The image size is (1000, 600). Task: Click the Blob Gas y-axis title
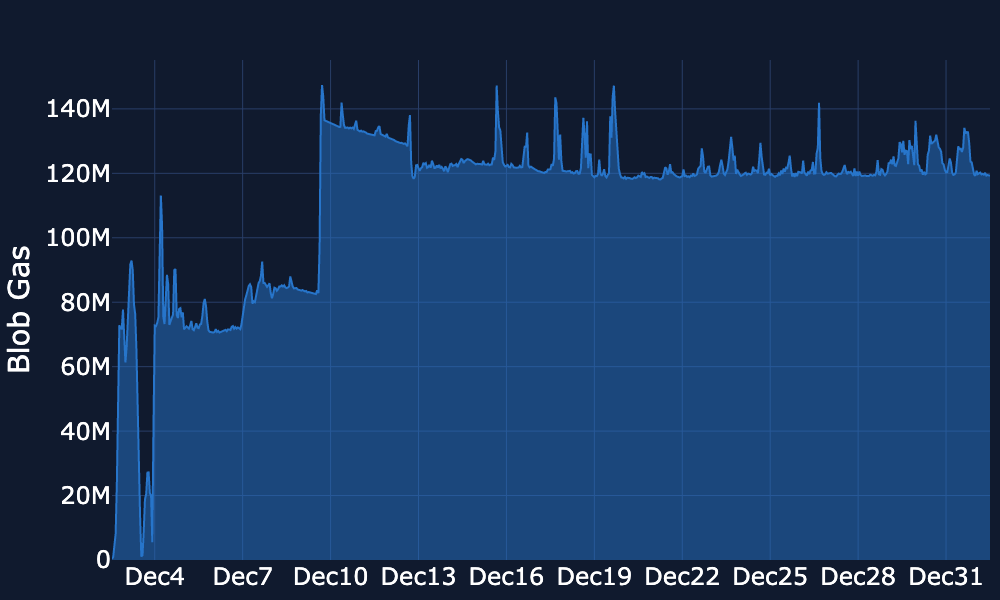(x=19, y=309)
